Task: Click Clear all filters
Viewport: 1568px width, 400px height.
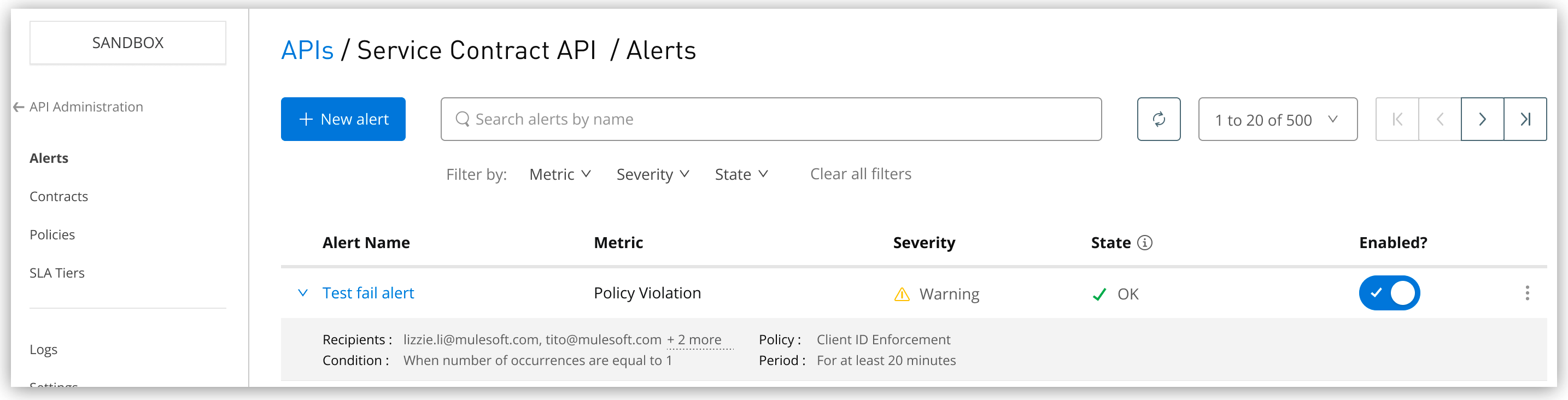Action: point(860,174)
